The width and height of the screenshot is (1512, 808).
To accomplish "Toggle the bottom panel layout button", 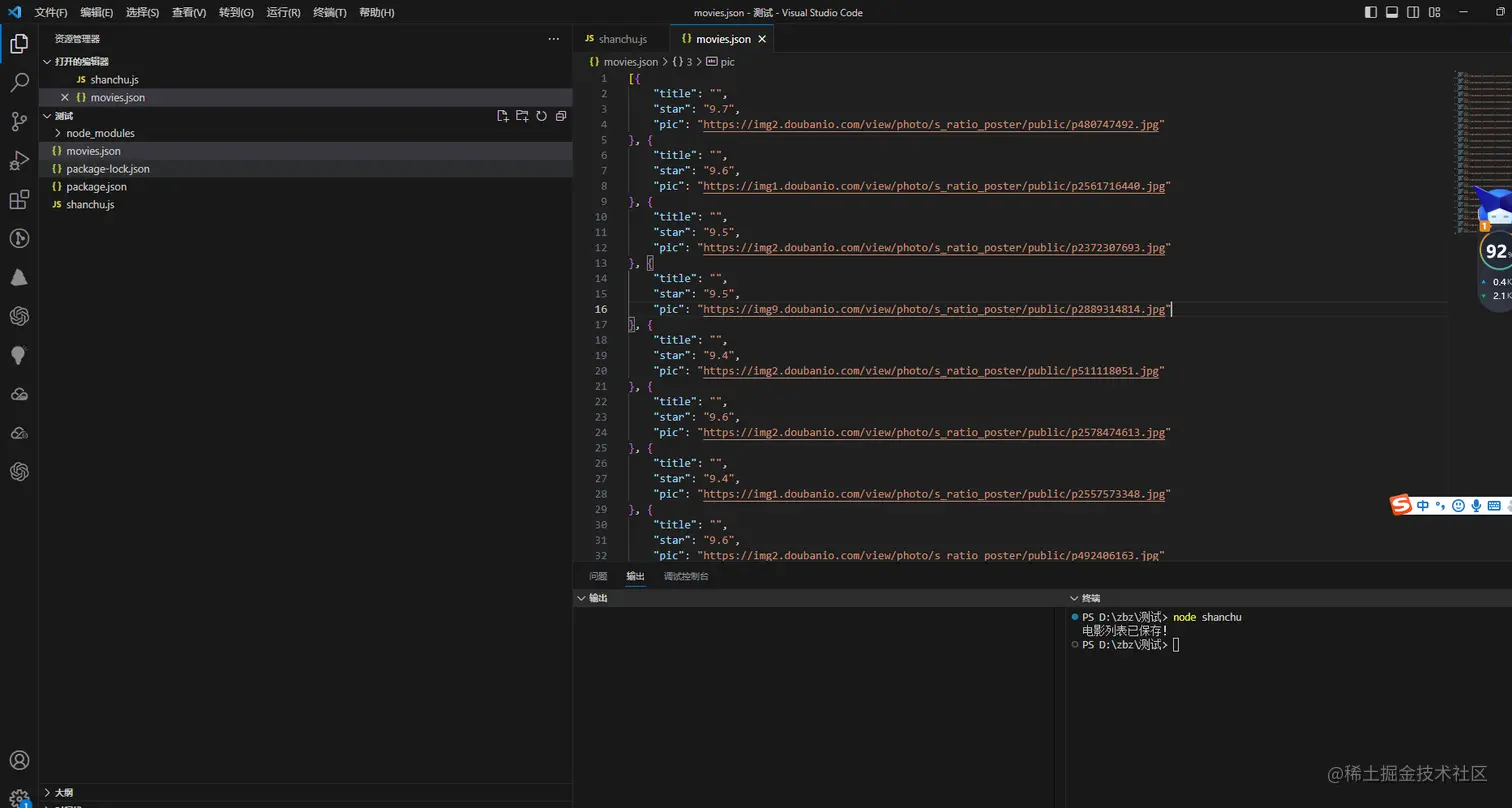I will [1391, 12].
